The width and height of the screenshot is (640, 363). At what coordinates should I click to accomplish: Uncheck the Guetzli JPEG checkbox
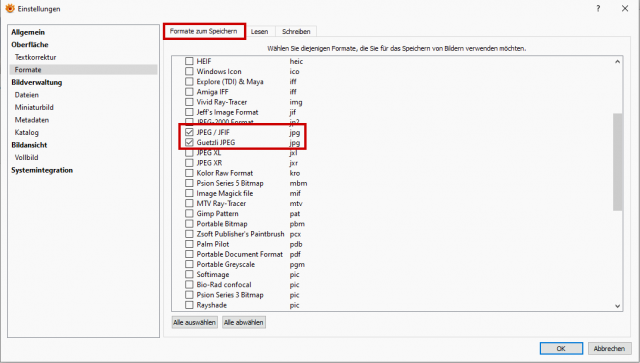click(189, 143)
